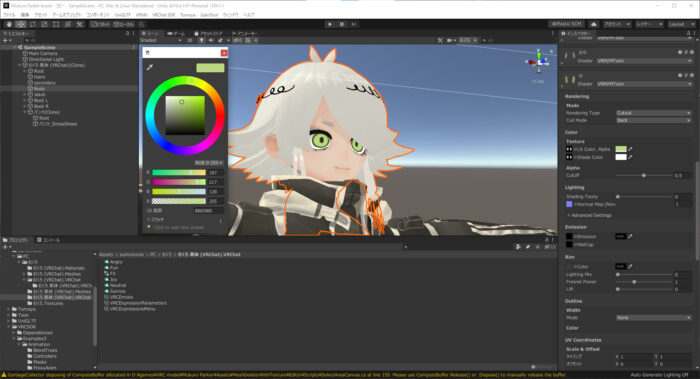
Task: Click the Play button
Action: 330,24
